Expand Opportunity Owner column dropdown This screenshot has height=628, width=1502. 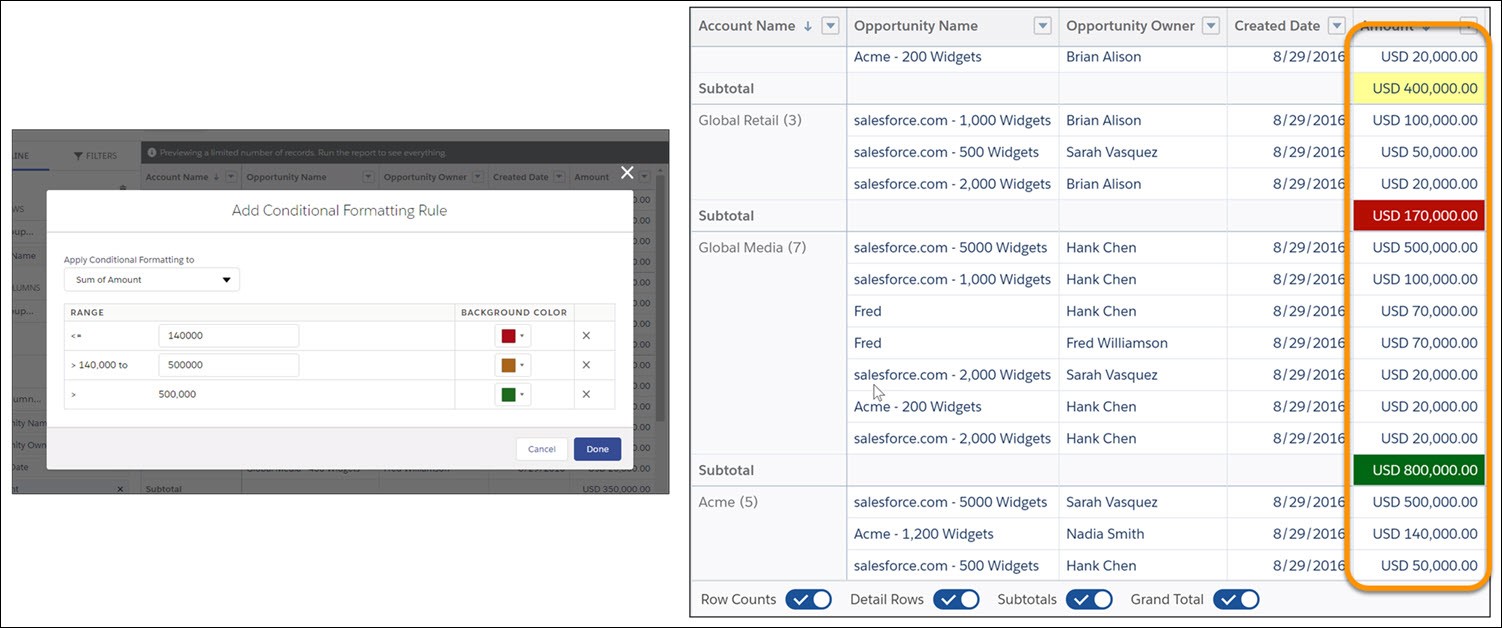[x=1210, y=26]
